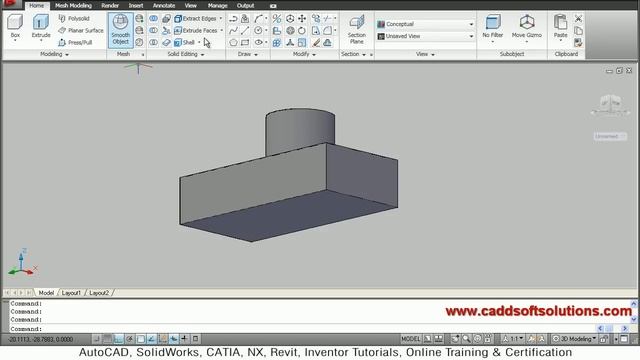640x360 pixels.
Task: Toggle Lineweight display in status bar
Action: [184, 339]
